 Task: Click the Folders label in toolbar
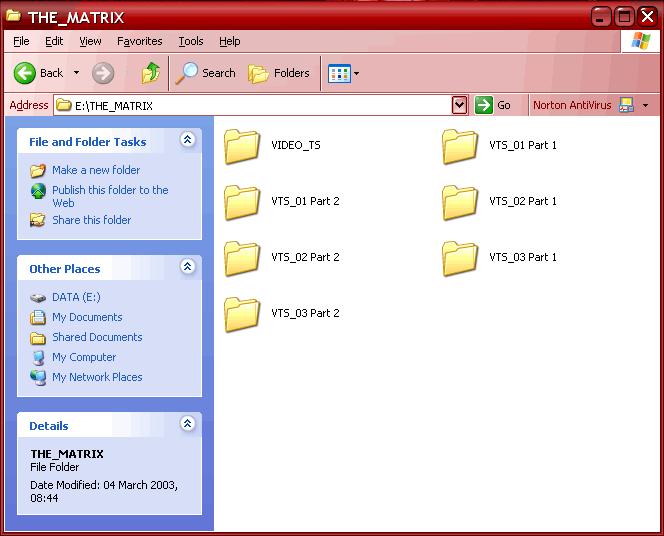click(x=292, y=73)
